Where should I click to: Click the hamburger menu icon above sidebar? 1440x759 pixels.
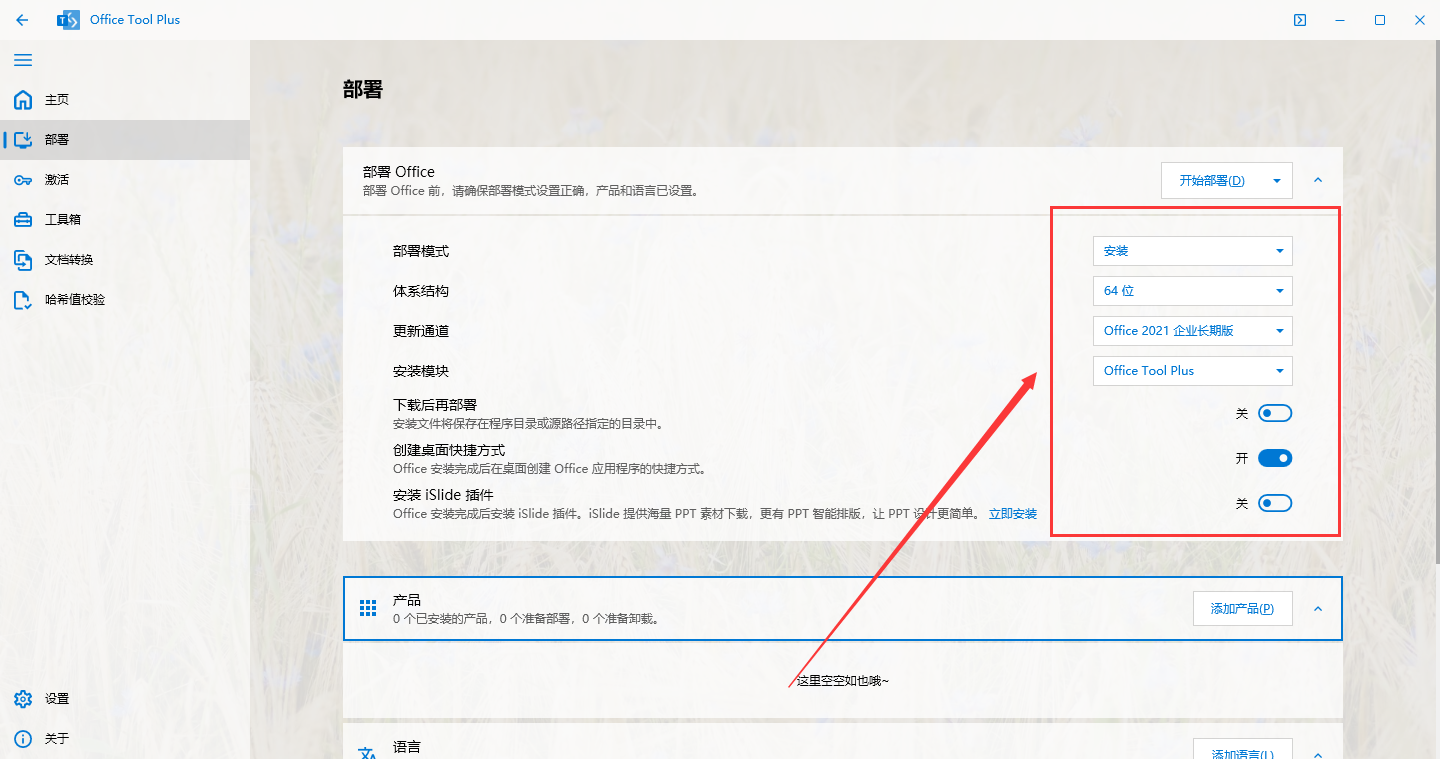pos(23,60)
